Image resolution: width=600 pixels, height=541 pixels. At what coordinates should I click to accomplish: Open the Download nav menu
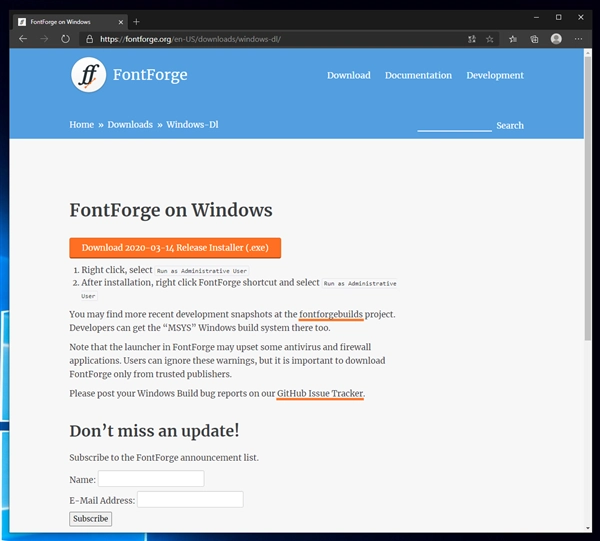(x=349, y=75)
